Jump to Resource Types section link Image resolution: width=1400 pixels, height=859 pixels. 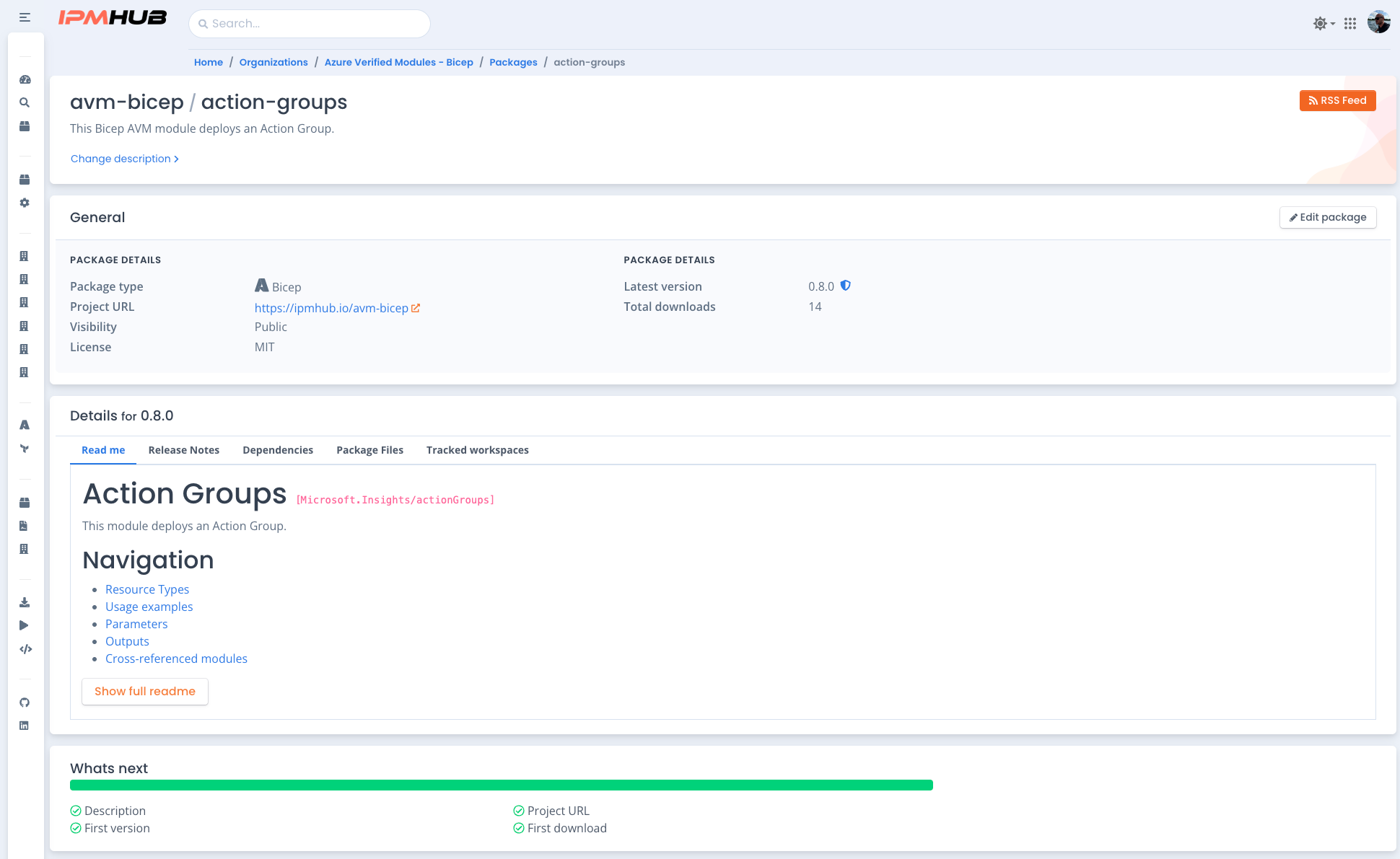point(147,589)
